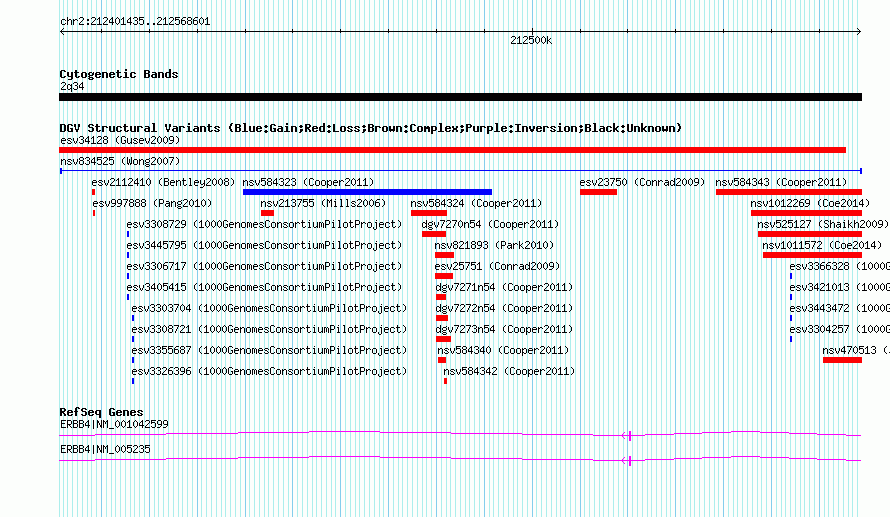Click the nsv584324 (Cooper2011) red bar
This screenshot has height=517, width=890.
pyautogui.click(x=429, y=213)
